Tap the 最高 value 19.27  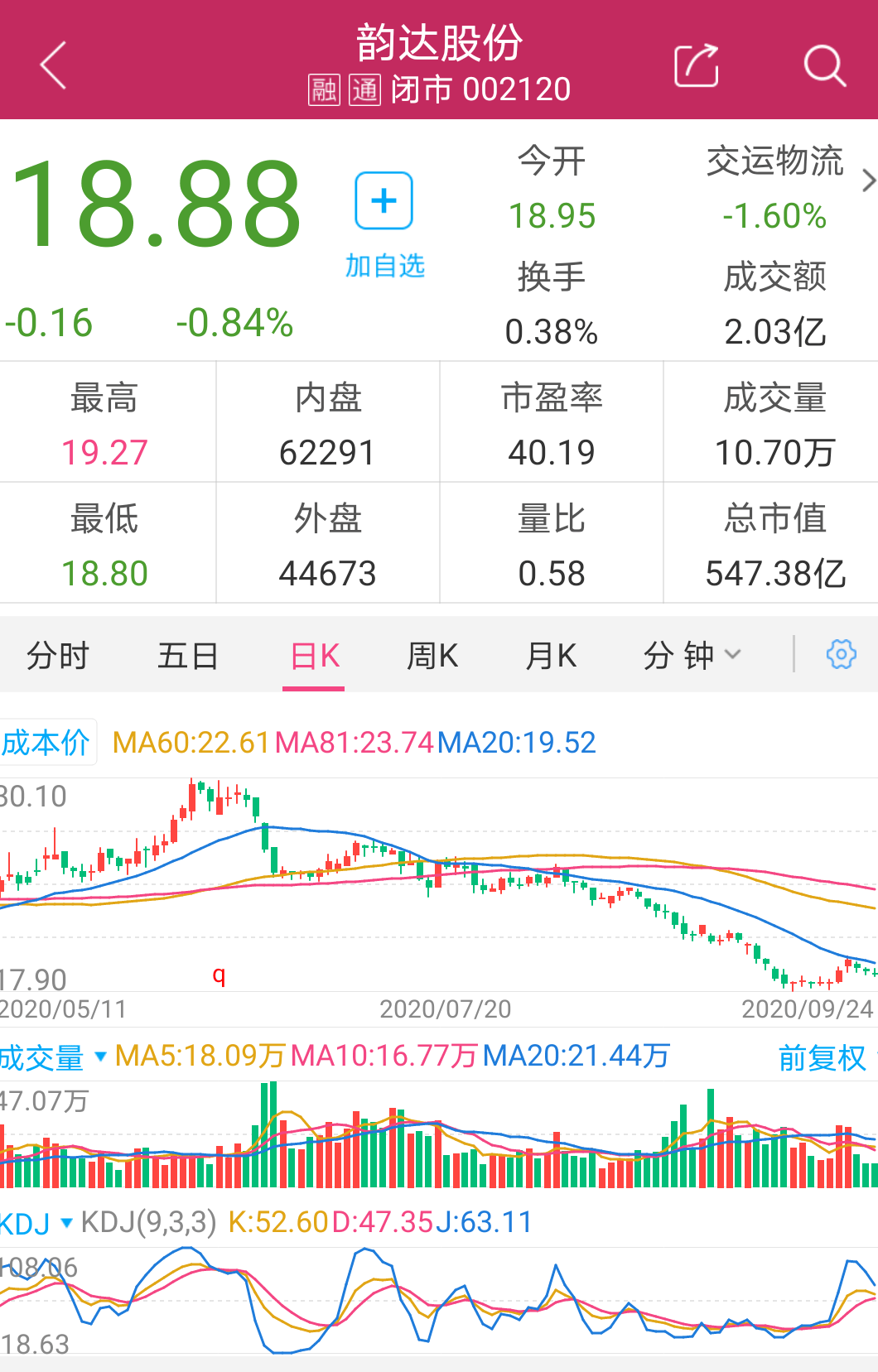pyautogui.click(x=104, y=453)
